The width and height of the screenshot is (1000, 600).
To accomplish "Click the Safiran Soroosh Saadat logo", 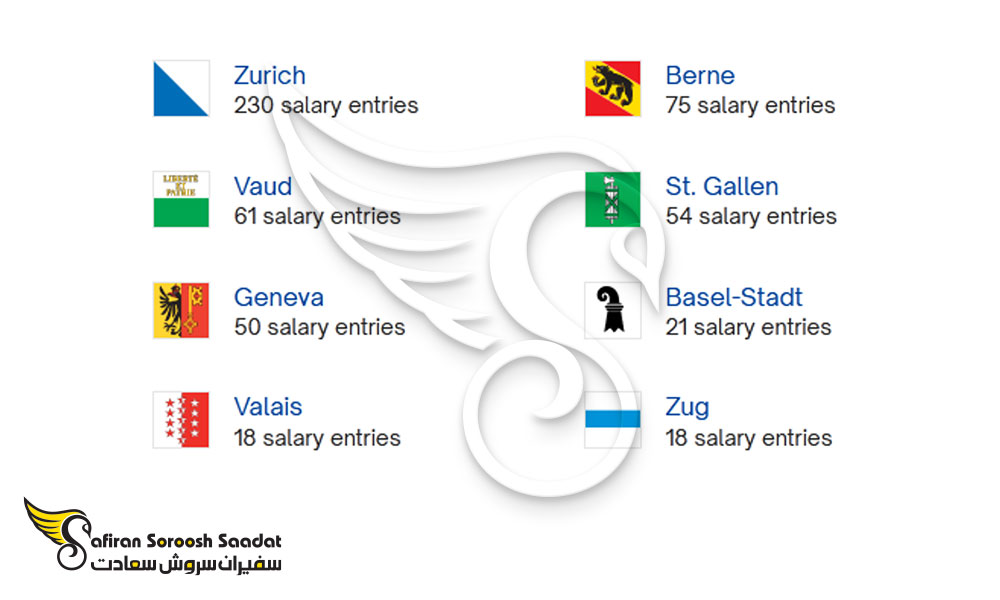I will click(x=153, y=534).
